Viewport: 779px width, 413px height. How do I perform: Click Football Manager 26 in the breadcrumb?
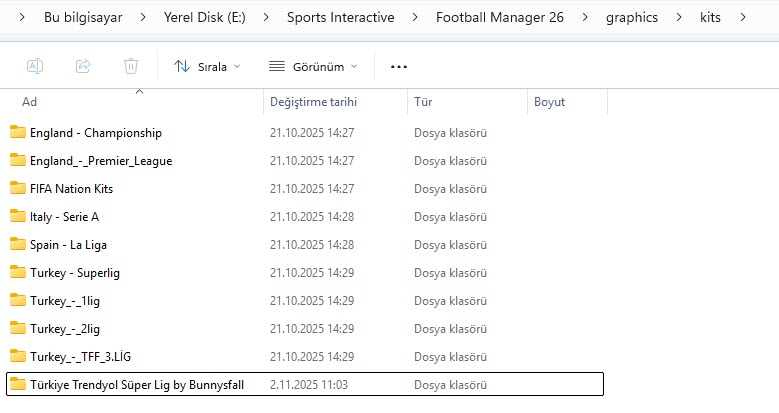501,17
